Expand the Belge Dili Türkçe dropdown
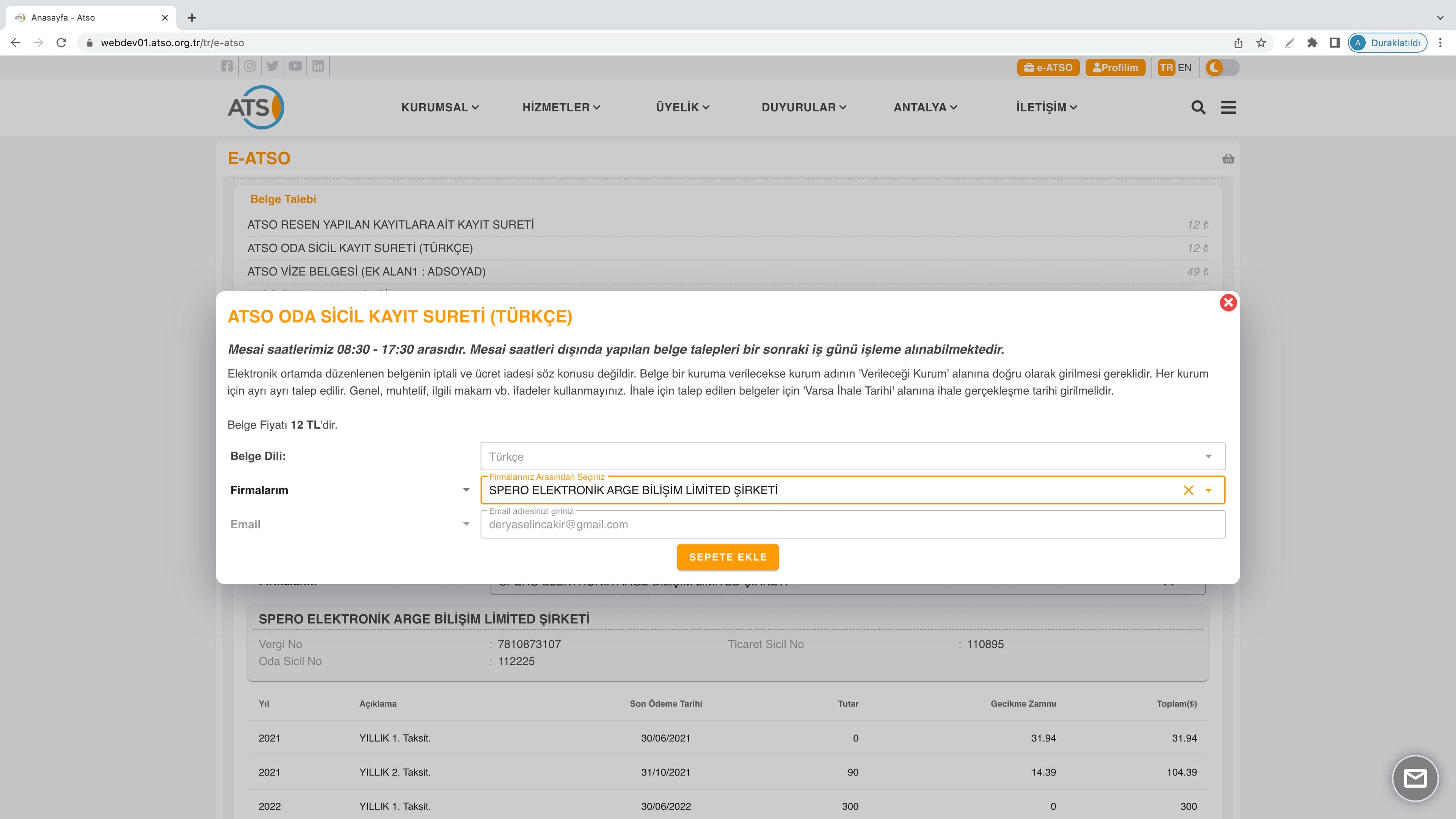The width and height of the screenshot is (1456, 819). point(852,456)
